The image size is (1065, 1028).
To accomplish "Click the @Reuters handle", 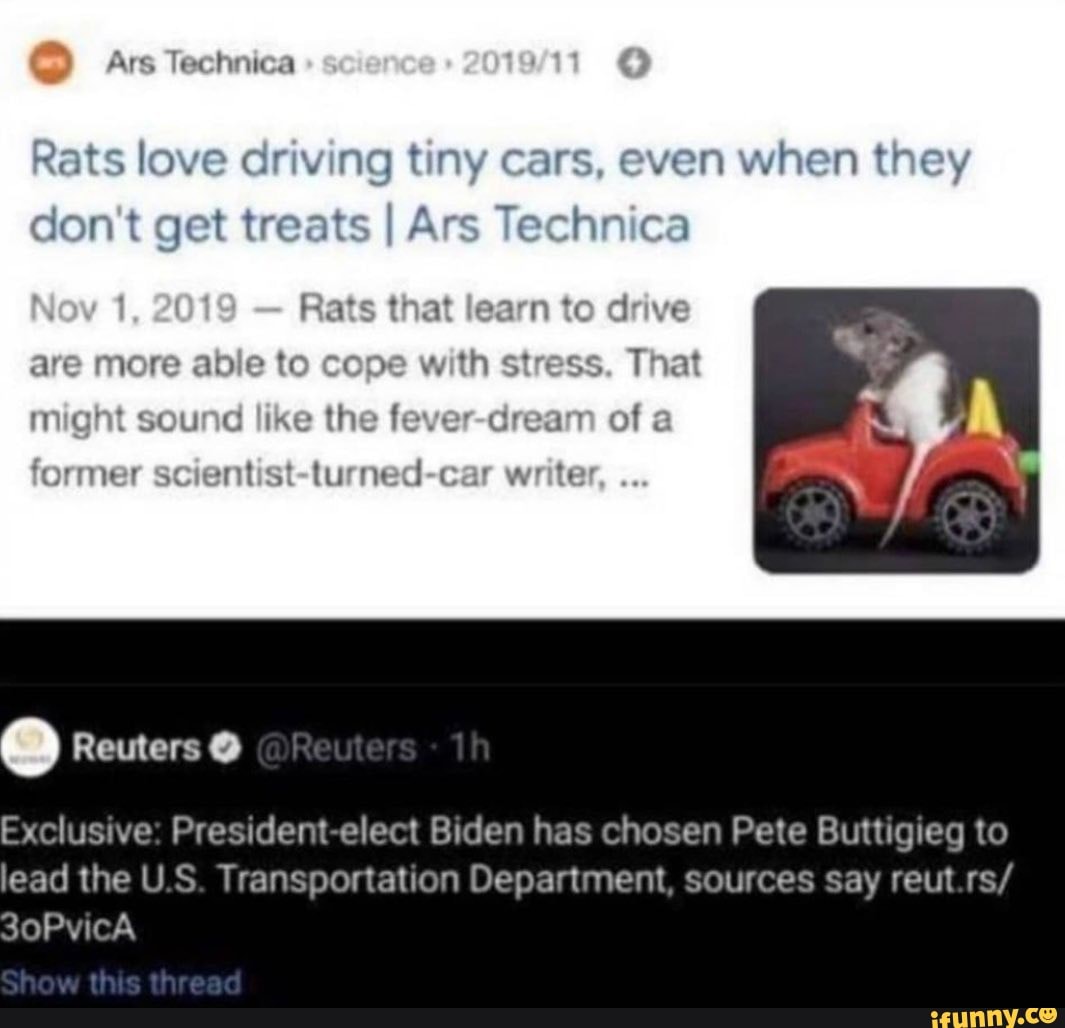I will pyautogui.click(x=336, y=748).
